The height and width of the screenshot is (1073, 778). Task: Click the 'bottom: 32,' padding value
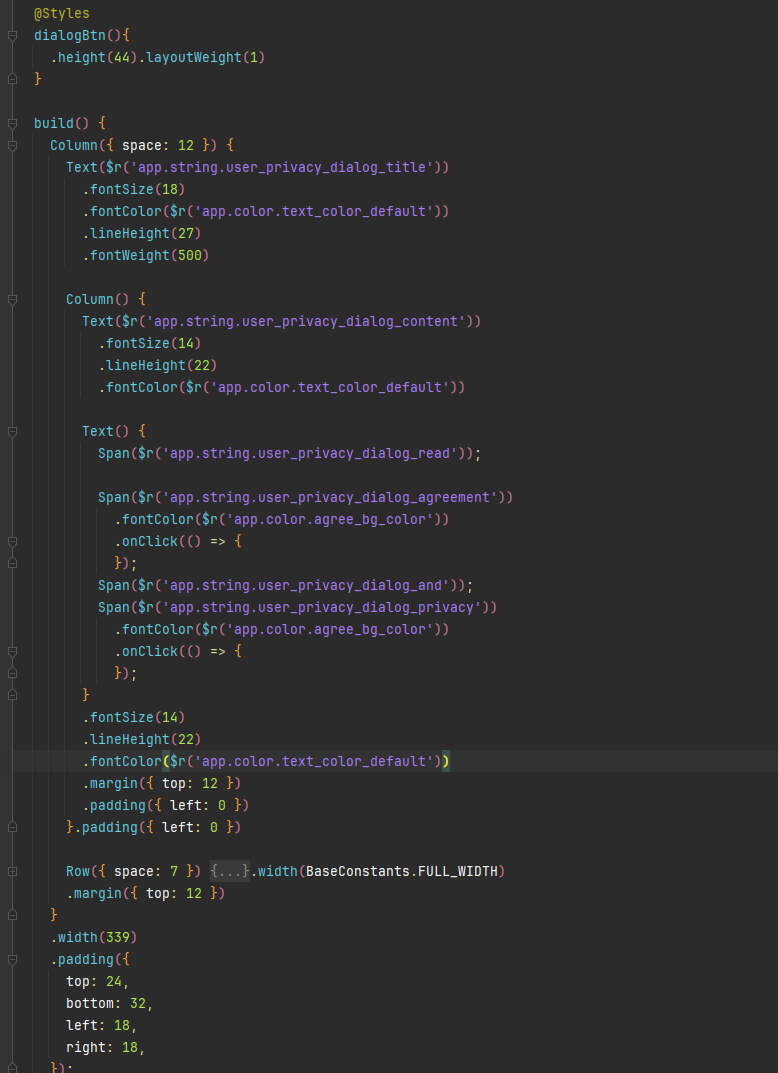coord(109,1003)
